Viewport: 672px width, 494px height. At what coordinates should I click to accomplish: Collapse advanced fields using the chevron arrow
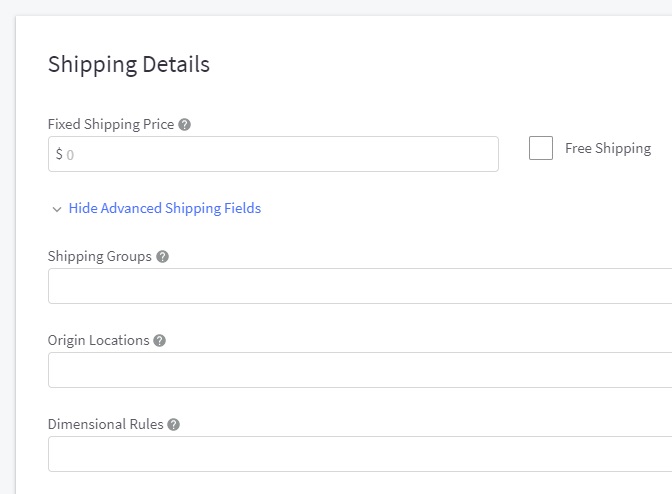click(x=57, y=209)
